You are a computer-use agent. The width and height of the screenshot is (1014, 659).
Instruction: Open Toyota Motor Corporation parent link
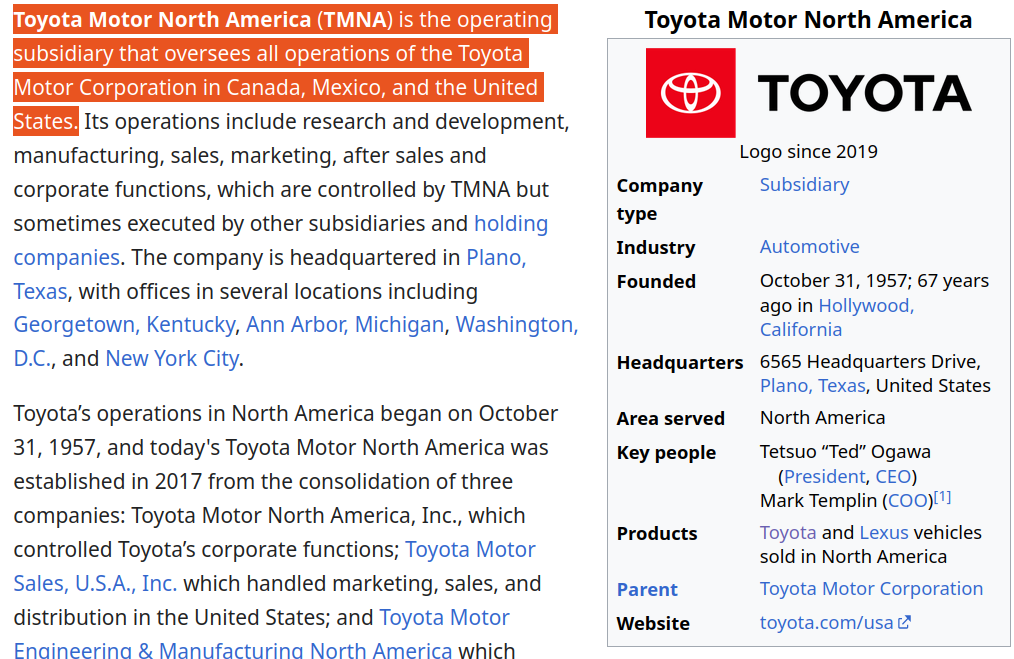(871, 589)
